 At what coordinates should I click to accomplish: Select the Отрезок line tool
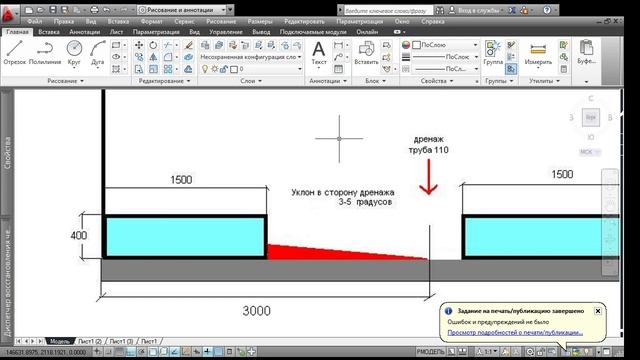(x=15, y=52)
